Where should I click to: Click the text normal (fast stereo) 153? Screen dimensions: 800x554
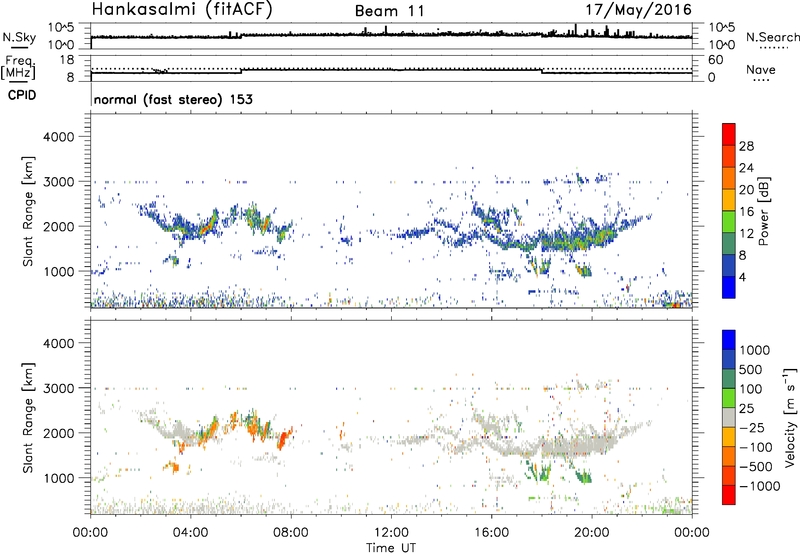pyautogui.click(x=173, y=99)
